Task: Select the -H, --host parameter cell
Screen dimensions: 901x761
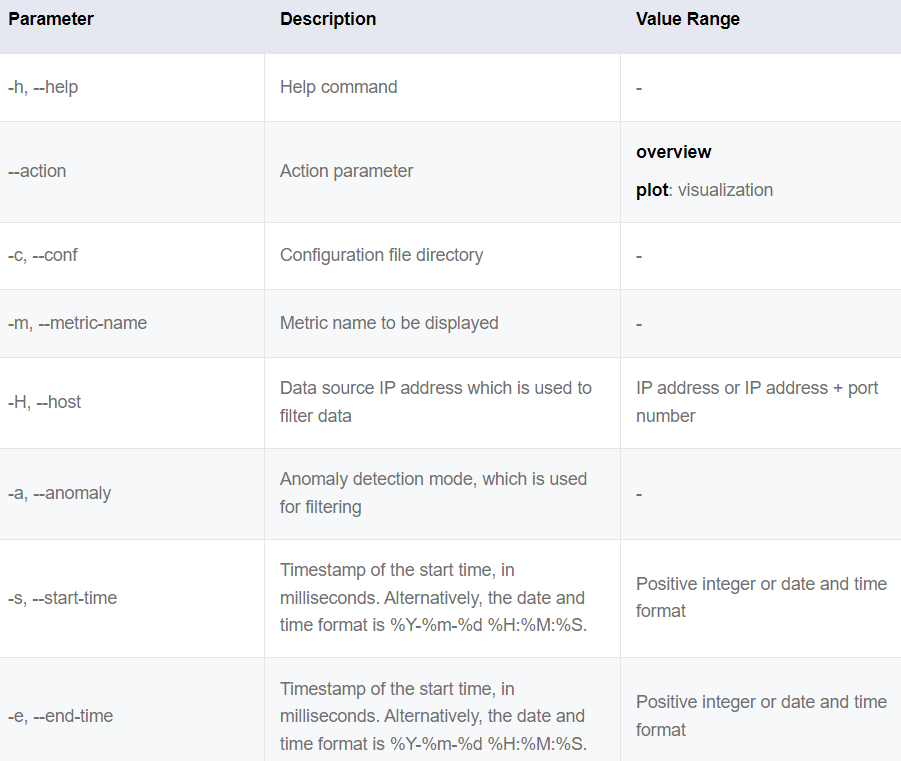Action: 45,402
